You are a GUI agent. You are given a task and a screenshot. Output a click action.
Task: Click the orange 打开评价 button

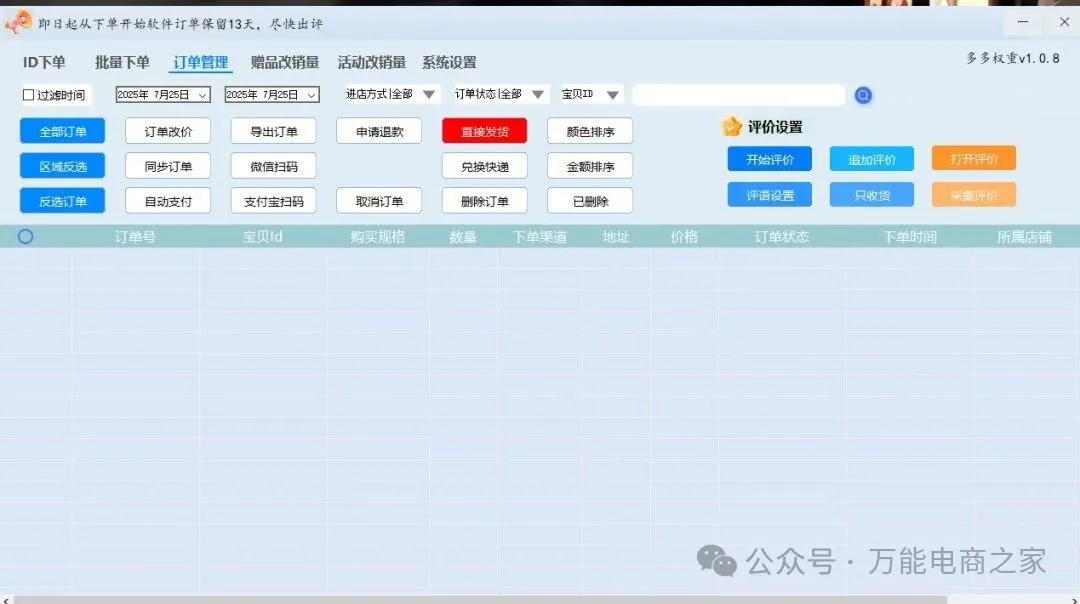click(x=973, y=158)
